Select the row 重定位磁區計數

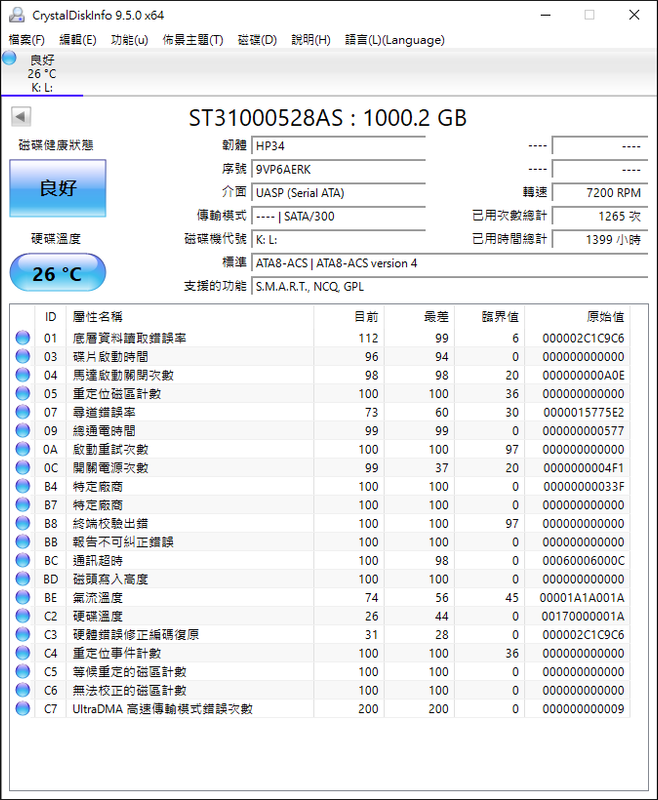(x=322, y=393)
